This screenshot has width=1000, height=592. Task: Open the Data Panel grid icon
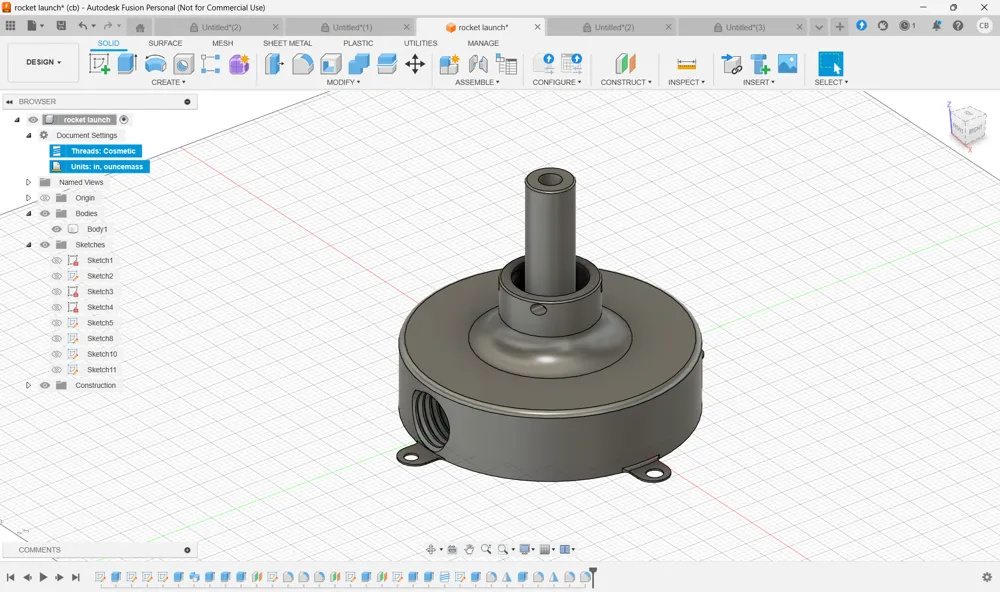10,26
